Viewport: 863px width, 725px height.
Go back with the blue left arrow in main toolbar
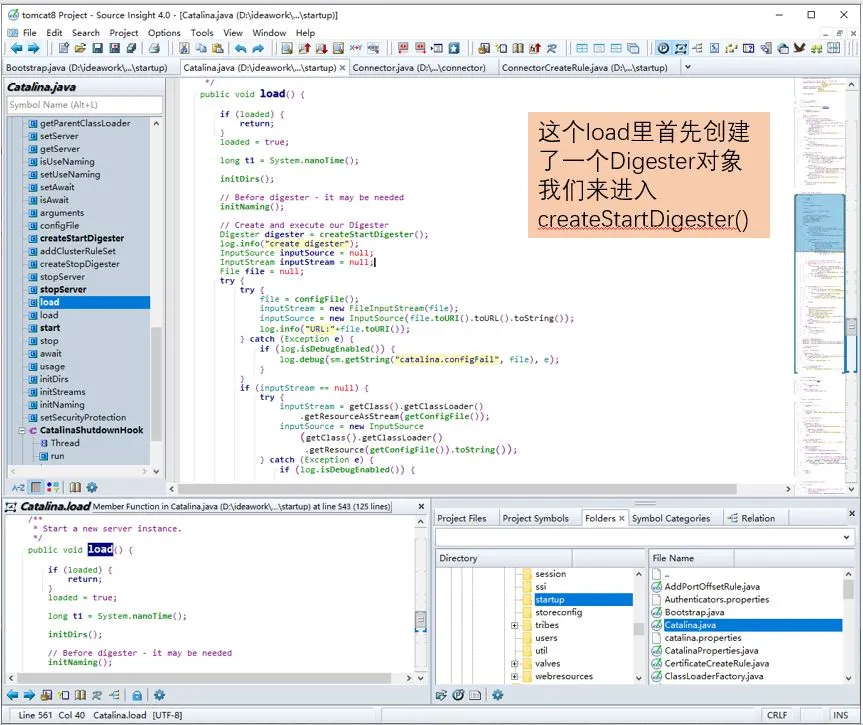(16, 48)
